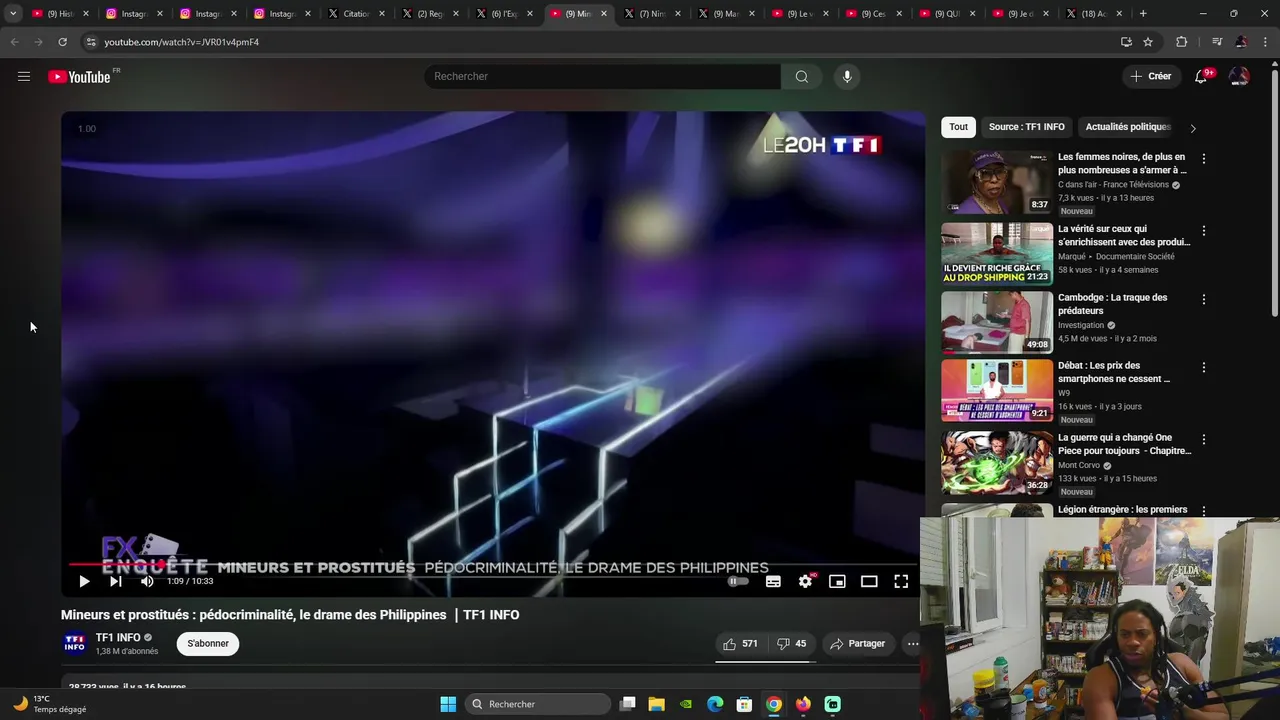Open more actions menu beside Partager
This screenshot has width=1280, height=720.
tap(912, 644)
